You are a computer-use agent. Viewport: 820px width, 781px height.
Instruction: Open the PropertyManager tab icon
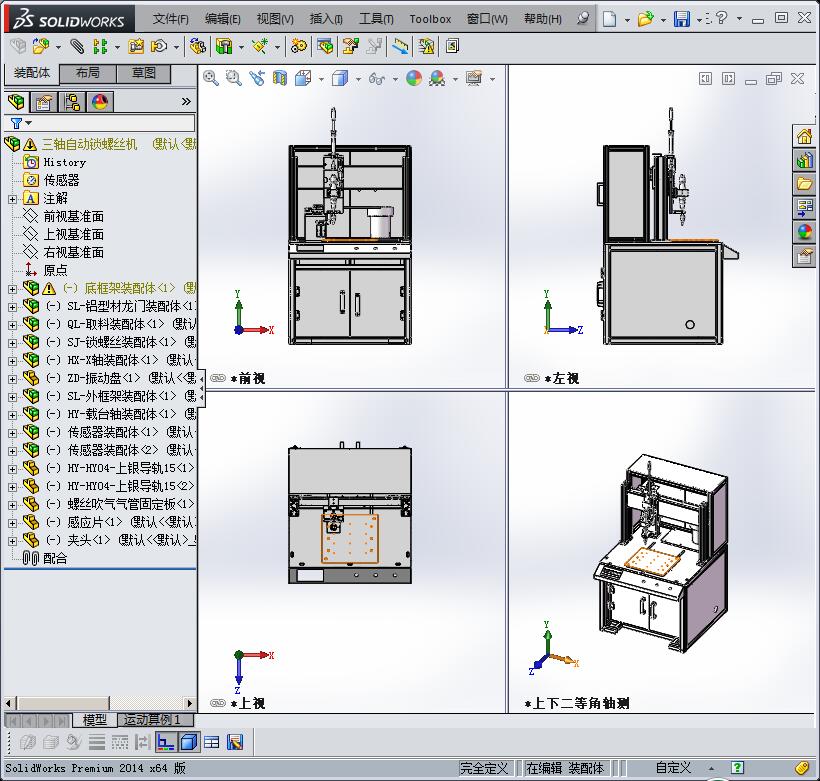point(44,101)
